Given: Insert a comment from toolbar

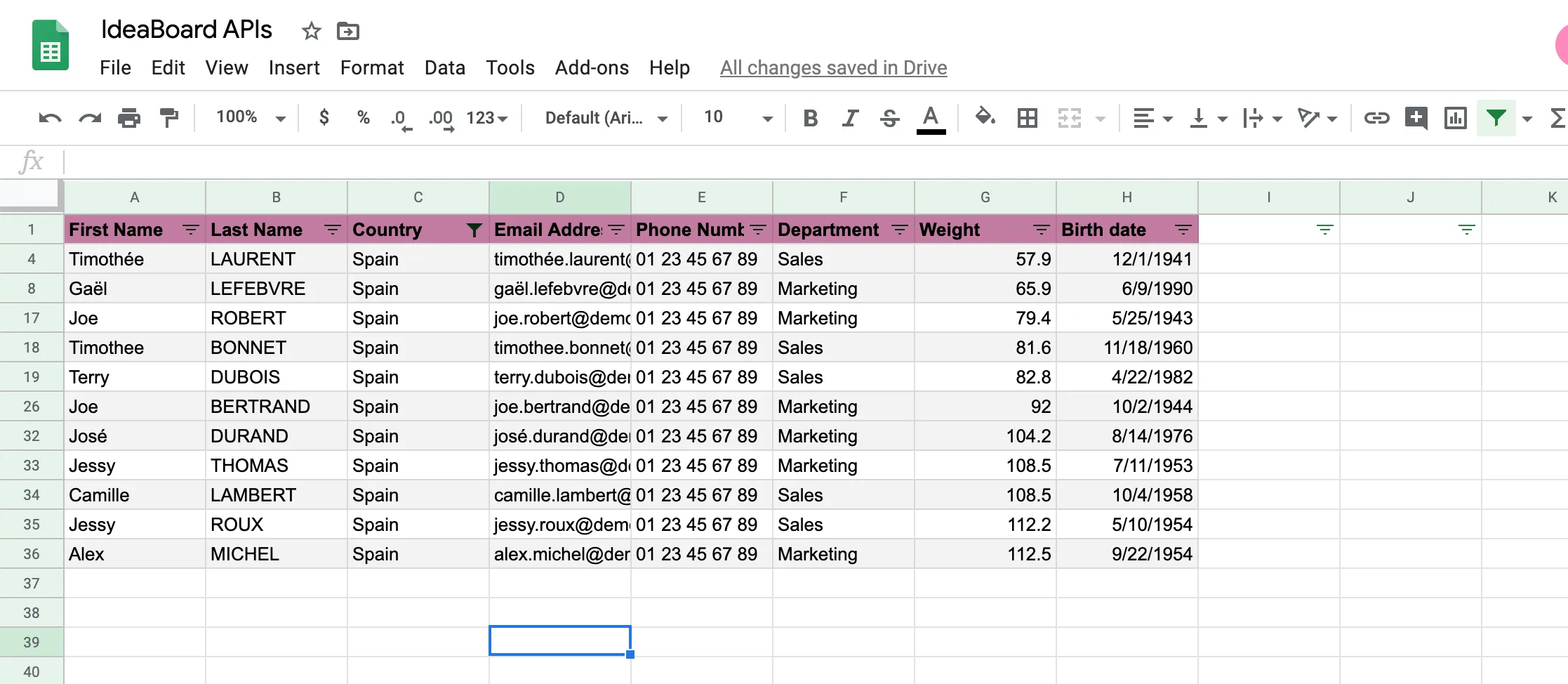Looking at the screenshot, I should pyautogui.click(x=1416, y=118).
